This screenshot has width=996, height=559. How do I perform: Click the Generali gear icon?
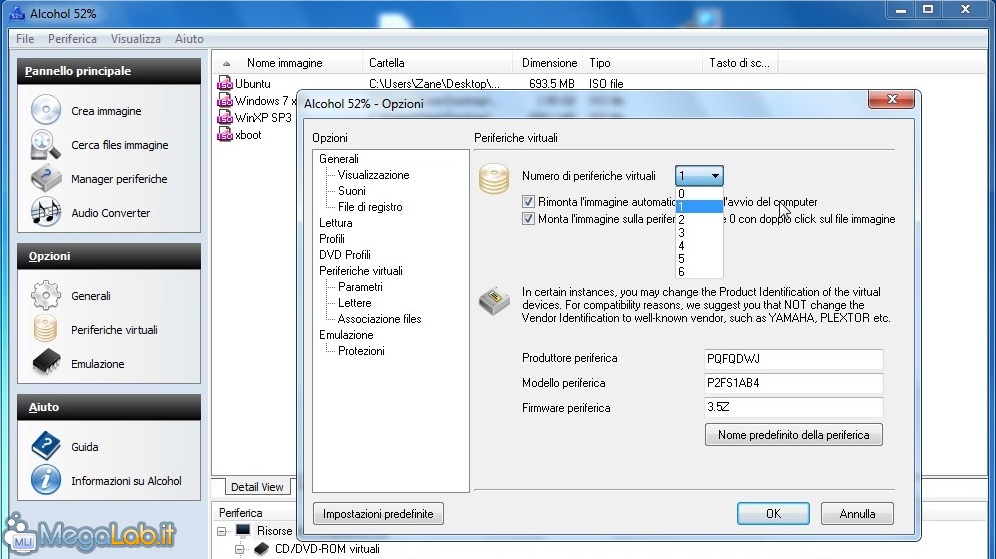pyautogui.click(x=46, y=295)
